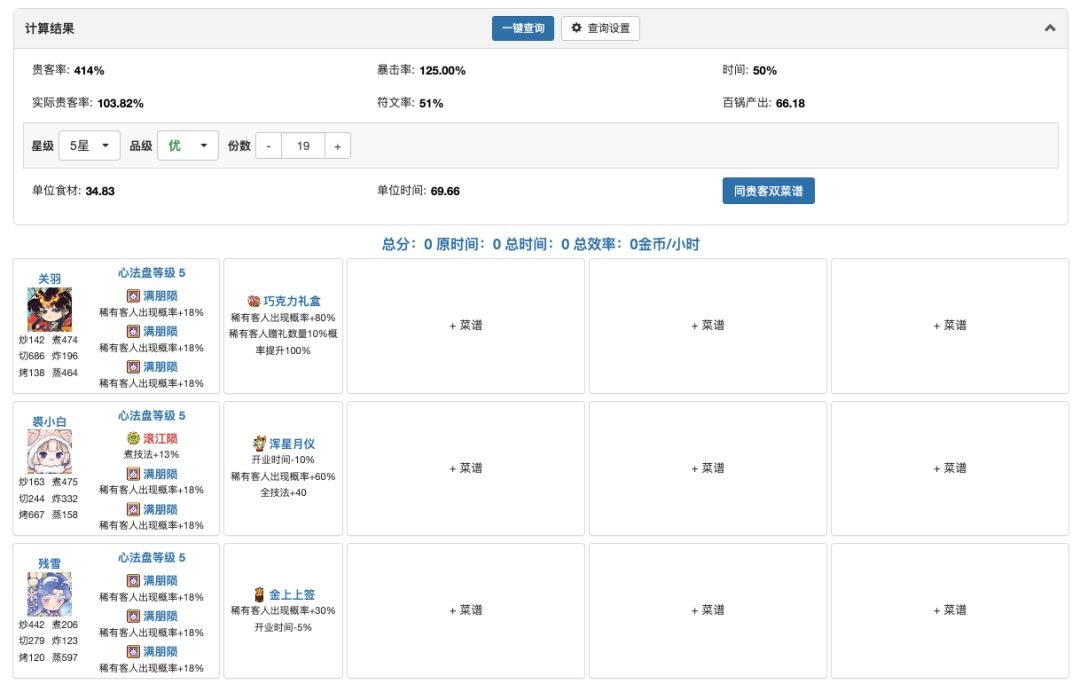The width and height of the screenshot is (1080, 692).
Task: Select the 巧克力礼盒 equipment icon
Action: tap(254, 301)
